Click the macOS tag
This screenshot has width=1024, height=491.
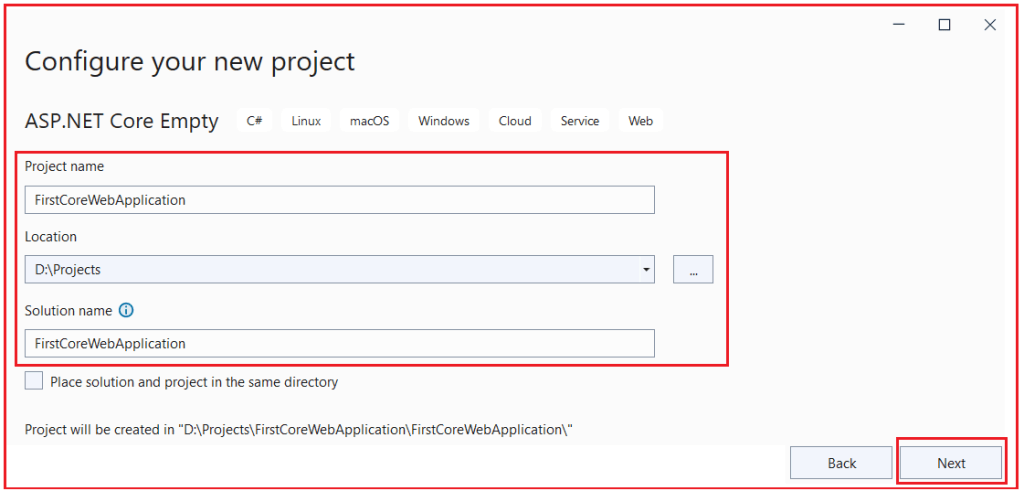click(370, 121)
